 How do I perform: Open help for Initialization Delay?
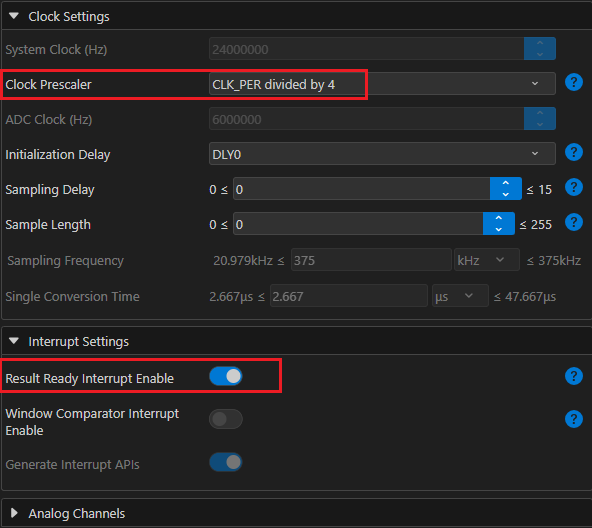[x=574, y=152]
